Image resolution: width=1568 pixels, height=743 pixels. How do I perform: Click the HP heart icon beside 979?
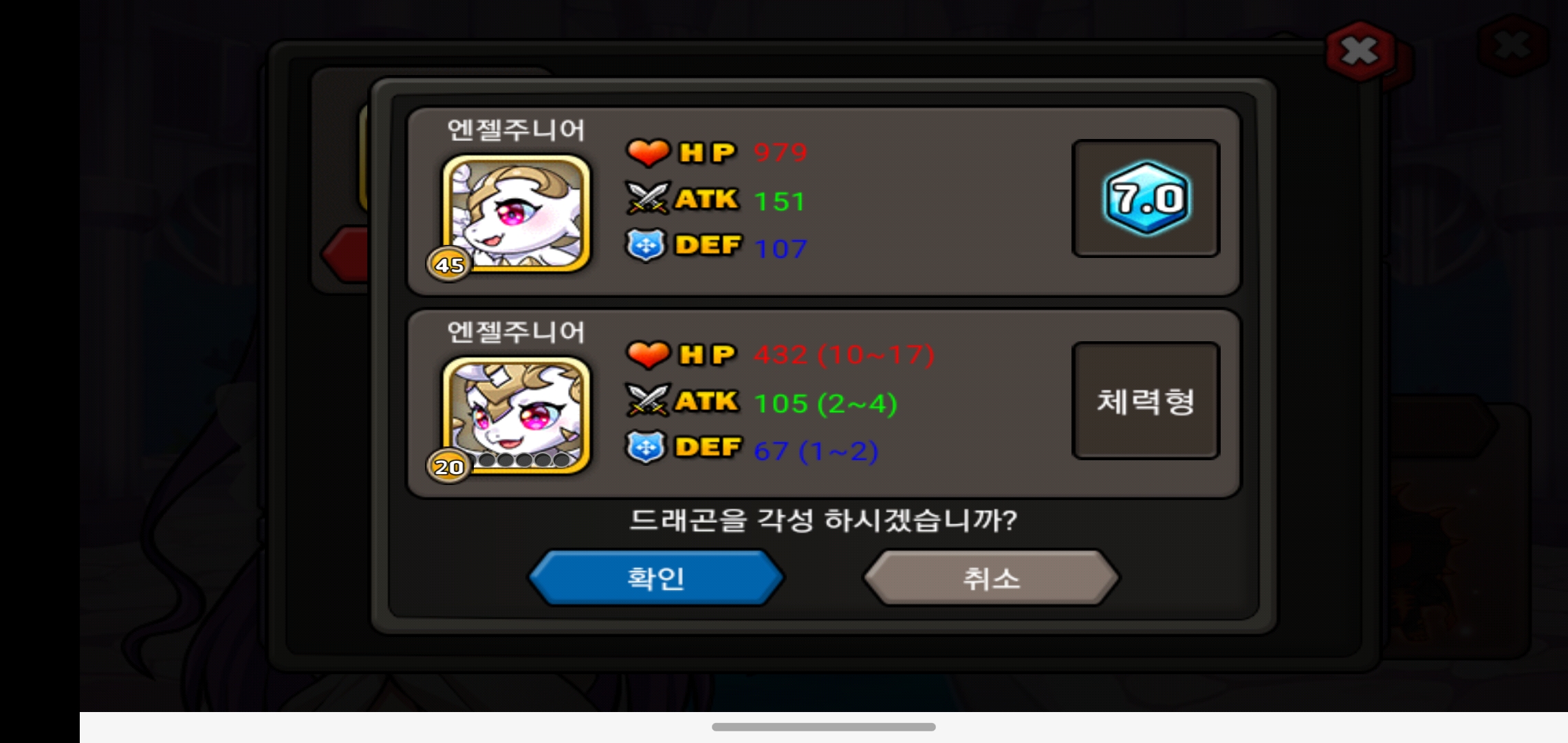click(648, 153)
